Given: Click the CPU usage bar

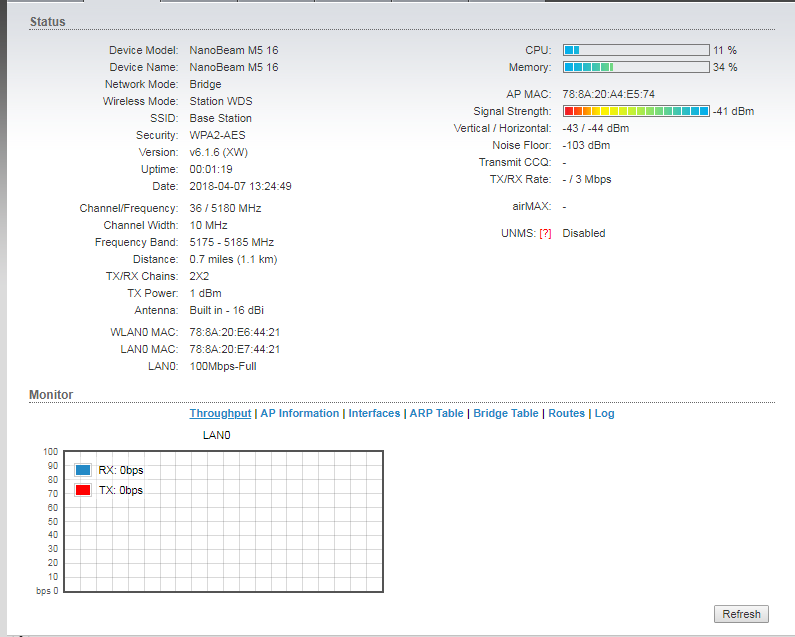Looking at the screenshot, I should click(636, 50).
